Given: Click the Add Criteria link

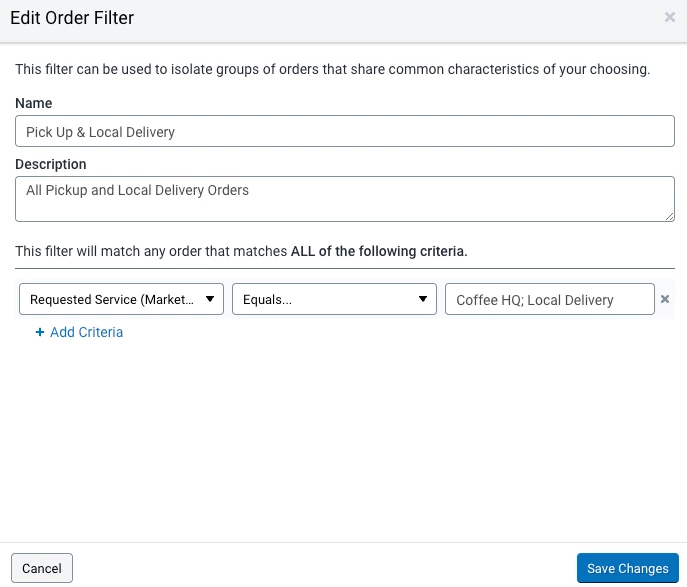Looking at the screenshot, I should 86,332.
